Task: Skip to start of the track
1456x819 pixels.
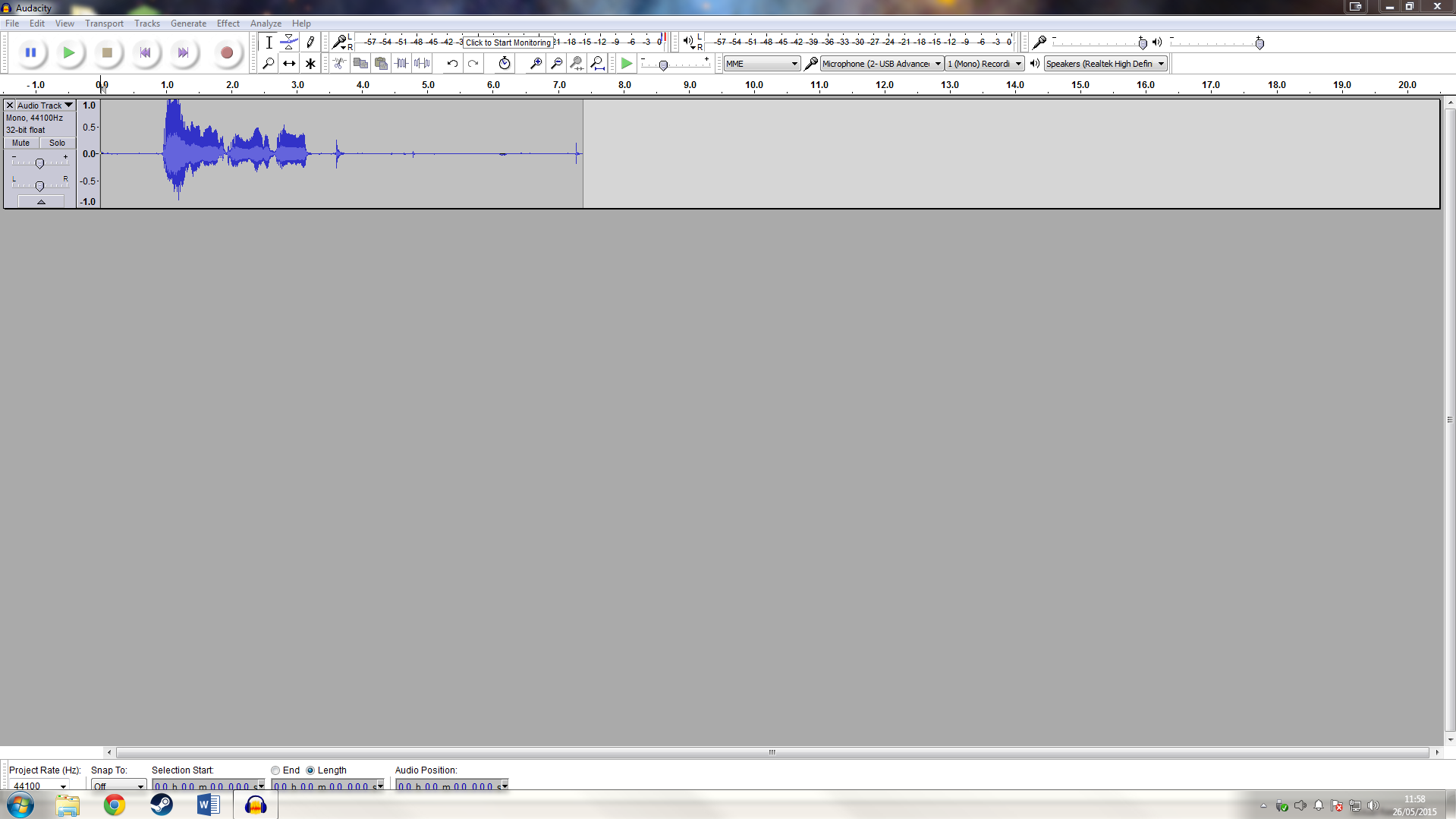Action: coord(145,52)
